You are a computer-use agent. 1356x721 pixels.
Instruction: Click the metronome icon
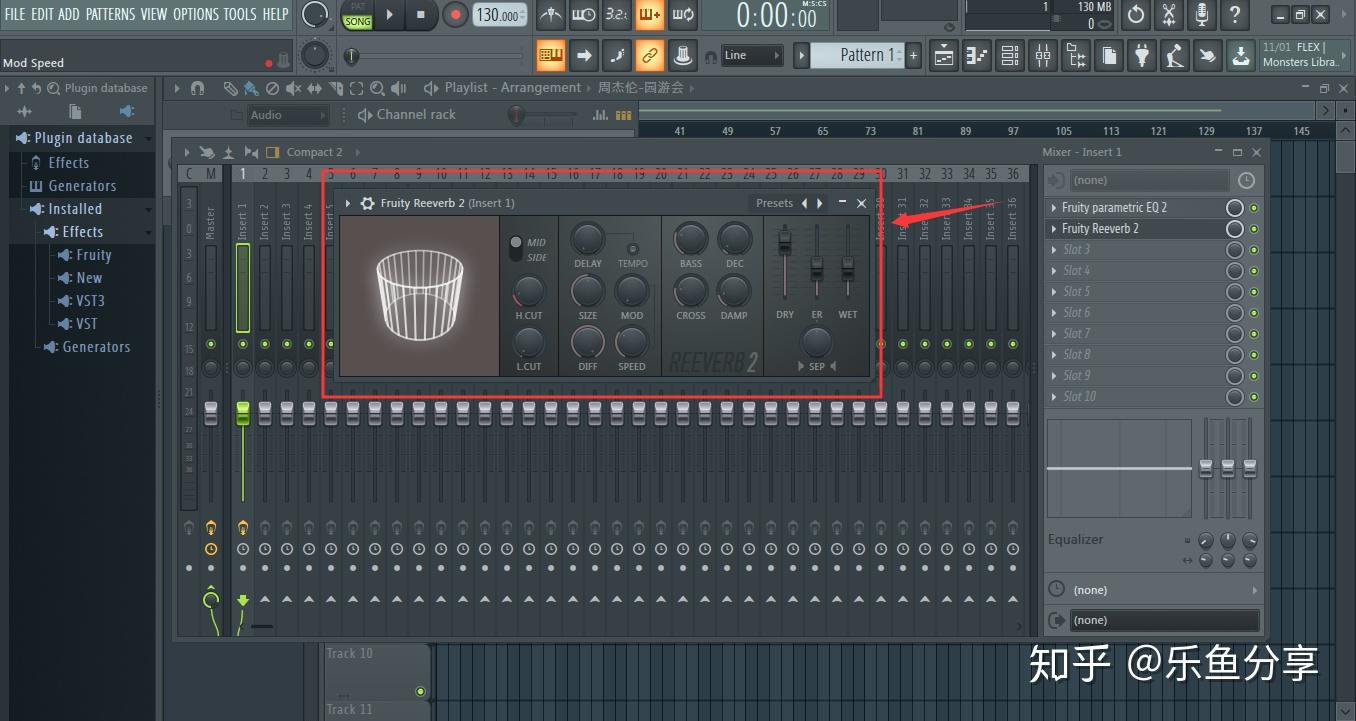pyautogui.click(x=551, y=15)
